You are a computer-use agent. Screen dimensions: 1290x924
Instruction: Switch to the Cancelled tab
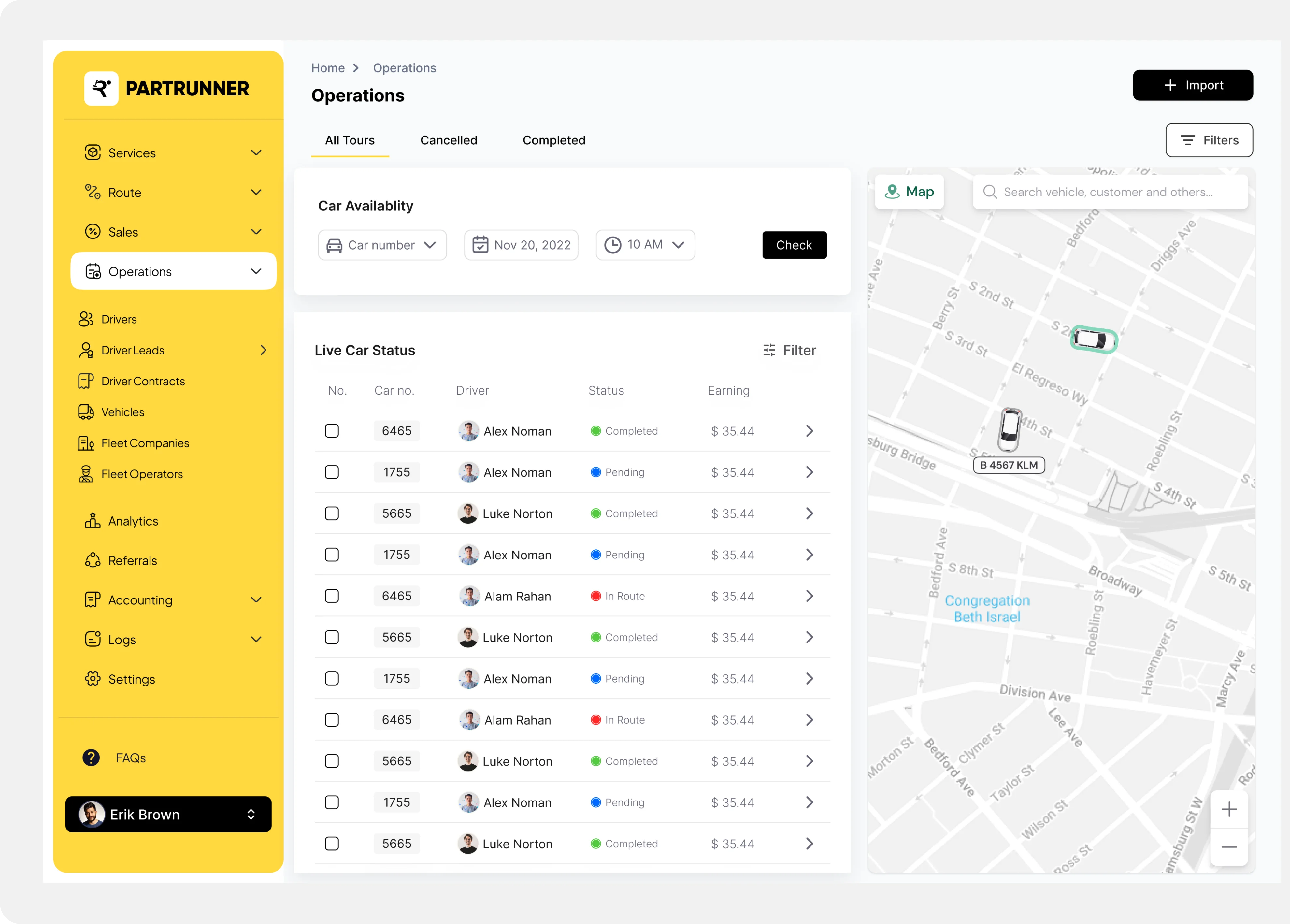pyautogui.click(x=448, y=140)
